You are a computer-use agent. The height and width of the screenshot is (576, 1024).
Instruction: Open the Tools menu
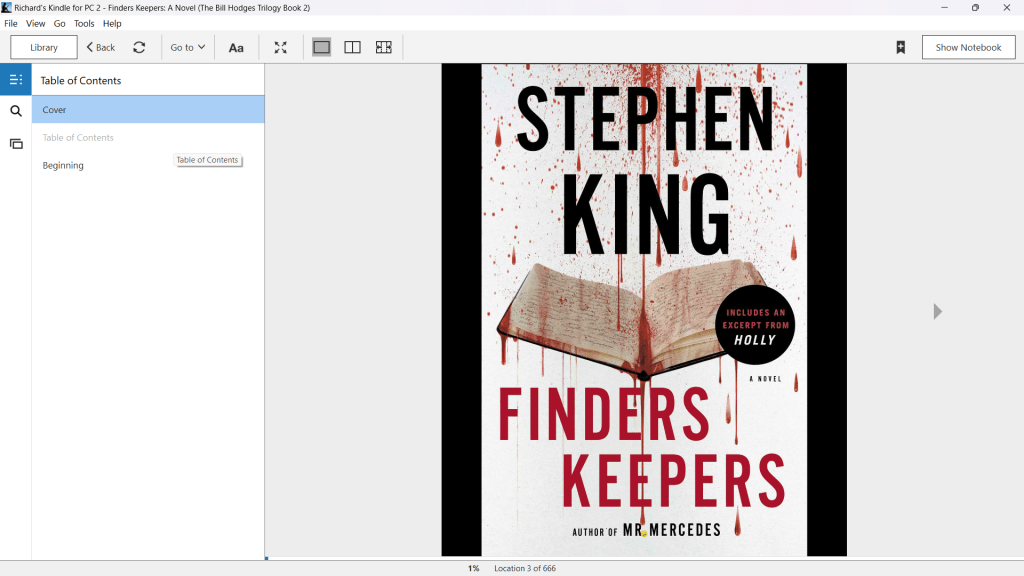point(84,23)
